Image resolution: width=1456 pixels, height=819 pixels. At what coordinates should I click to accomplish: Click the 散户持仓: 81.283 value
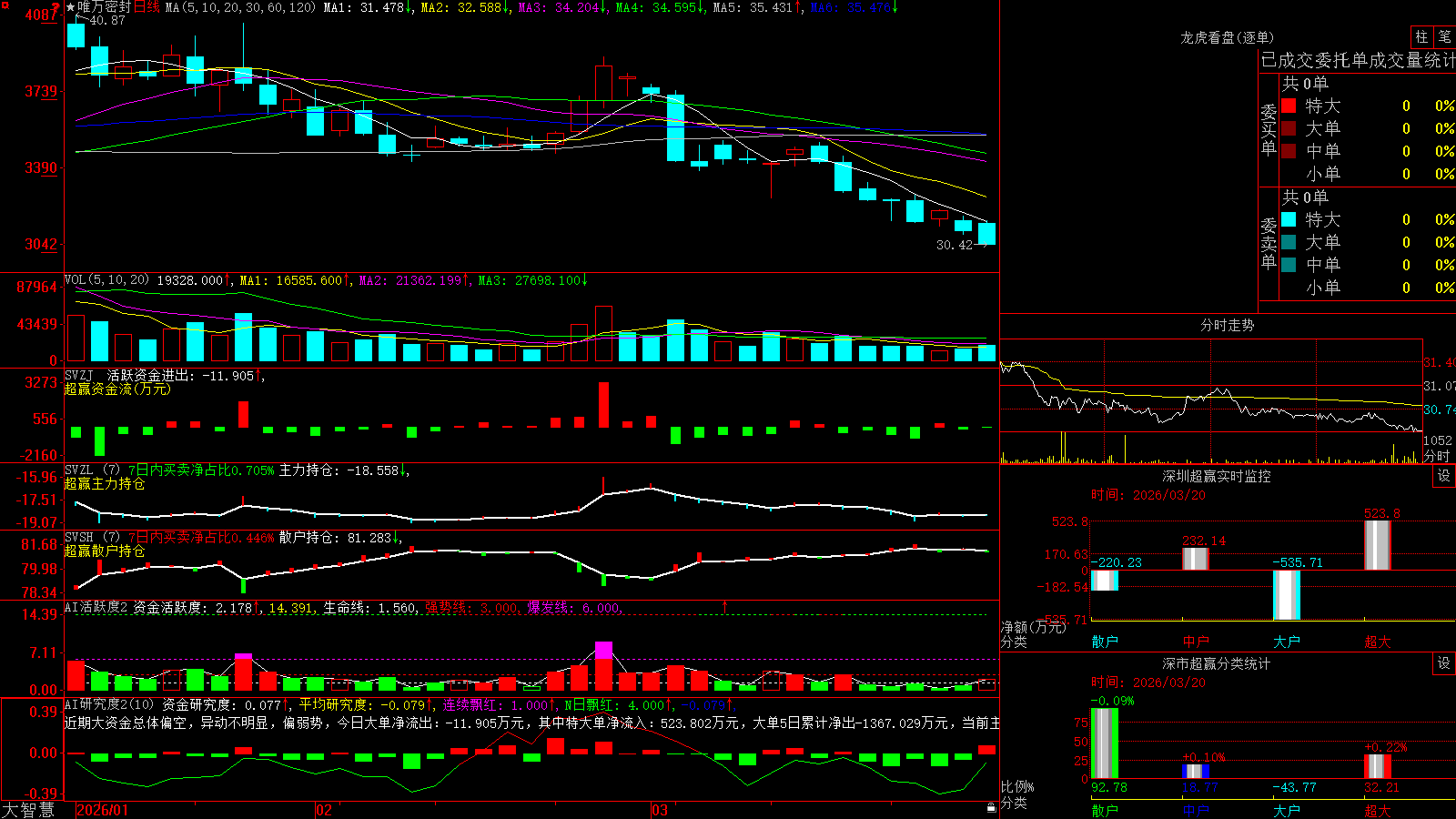pos(336,537)
